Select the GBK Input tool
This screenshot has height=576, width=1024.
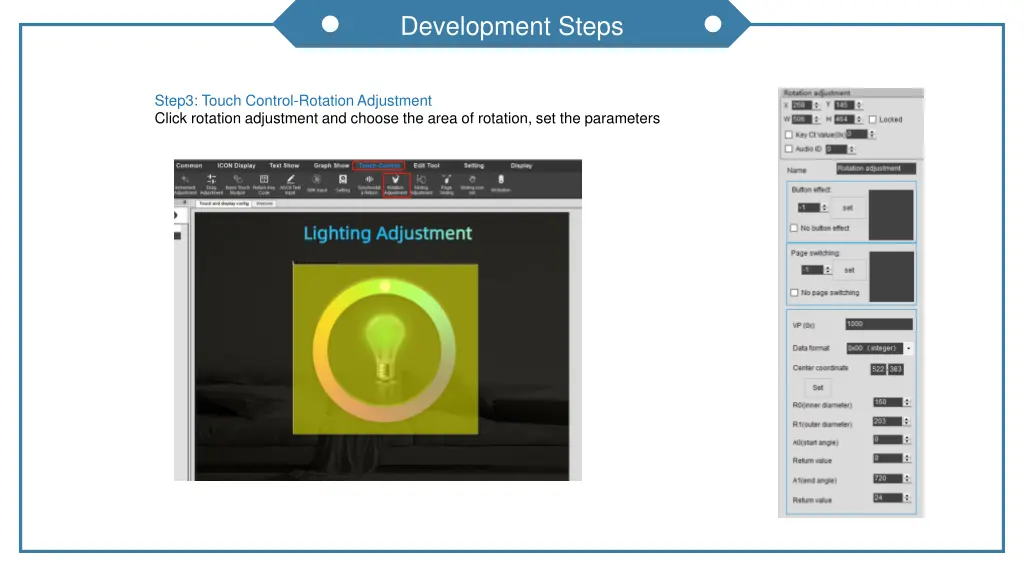click(317, 183)
